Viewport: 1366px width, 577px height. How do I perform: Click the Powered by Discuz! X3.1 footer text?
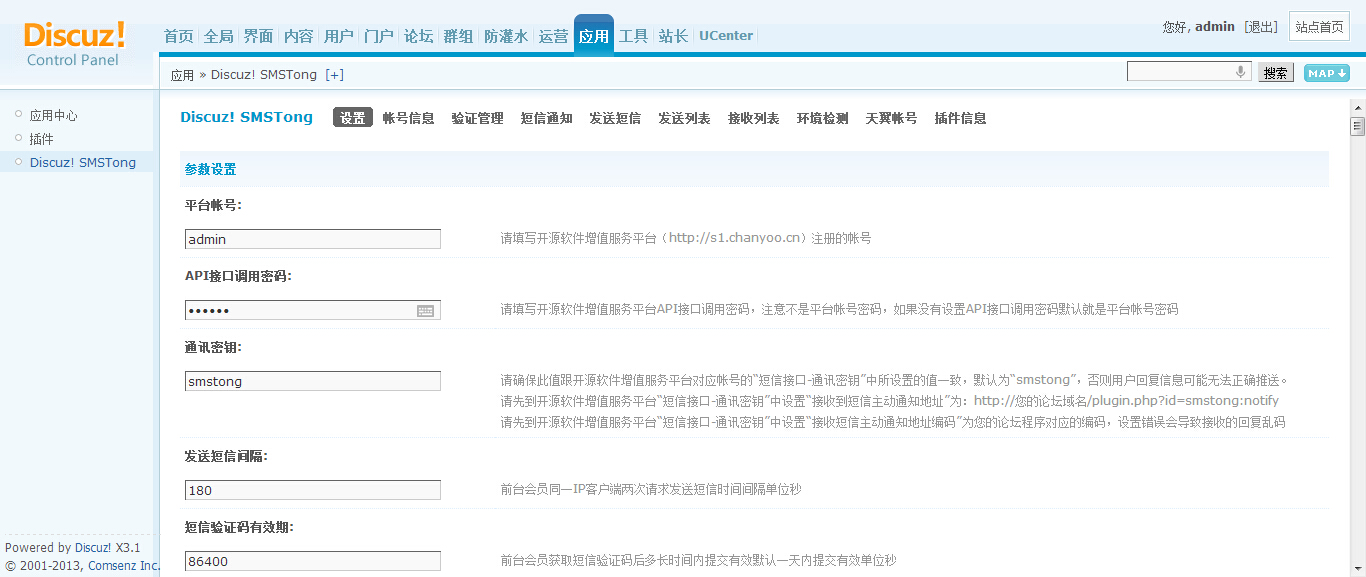tap(73, 548)
